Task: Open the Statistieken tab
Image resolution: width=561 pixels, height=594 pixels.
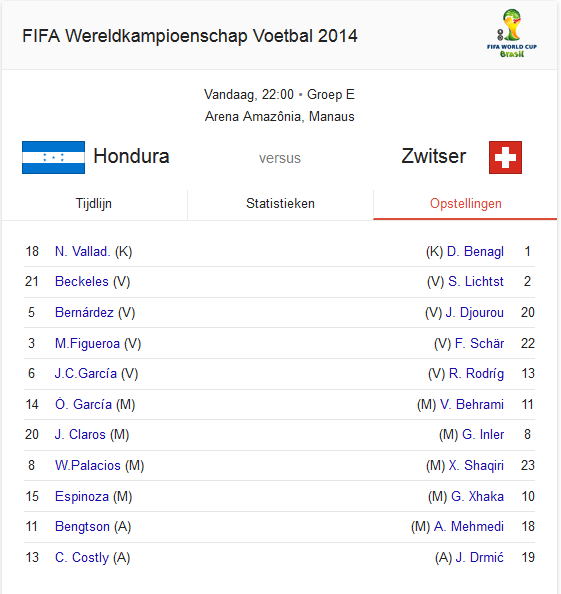Action: coord(280,204)
